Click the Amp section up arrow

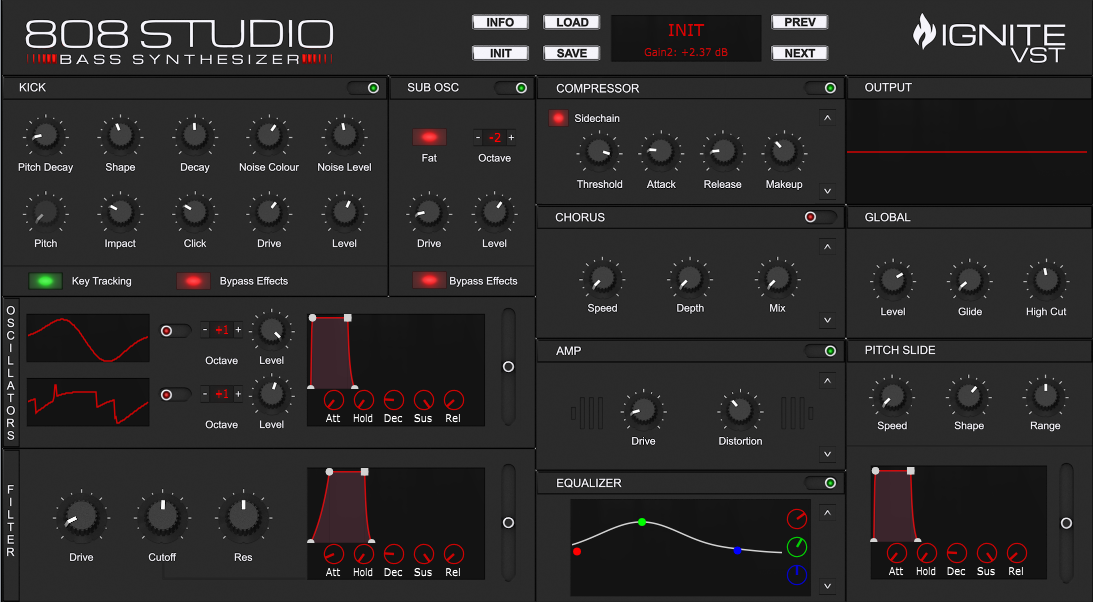tap(827, 381)
